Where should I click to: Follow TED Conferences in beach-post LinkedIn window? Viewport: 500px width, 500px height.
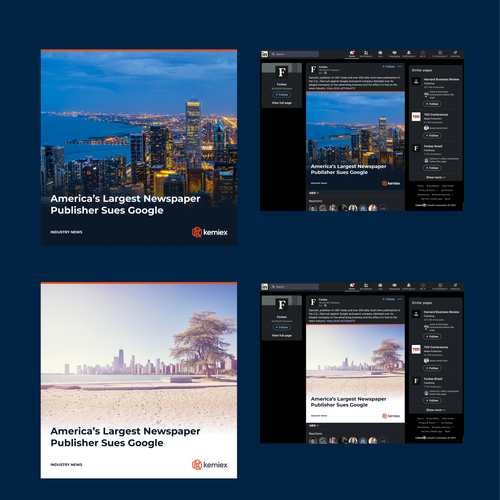click(x=432, y=368)
